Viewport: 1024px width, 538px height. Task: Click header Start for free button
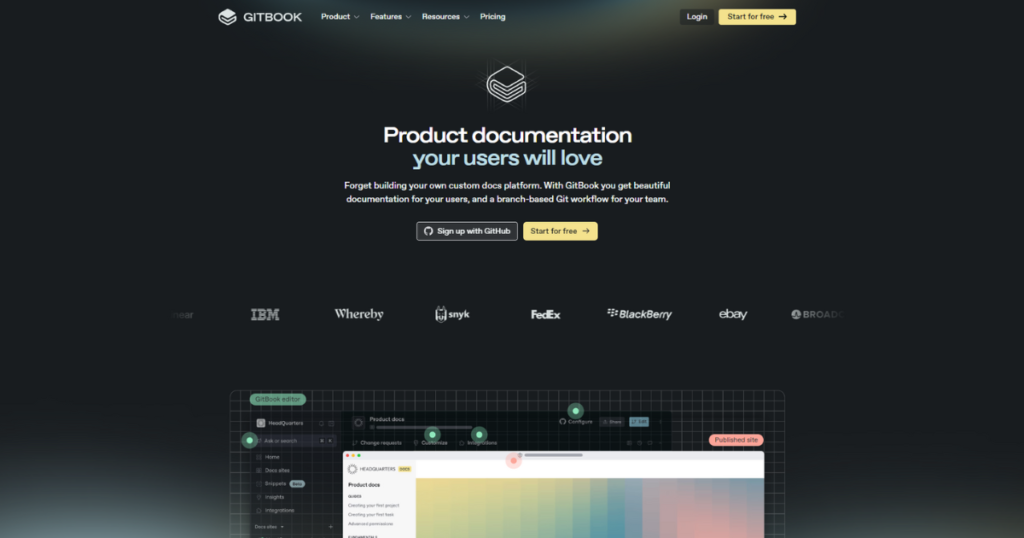point(757,17)
